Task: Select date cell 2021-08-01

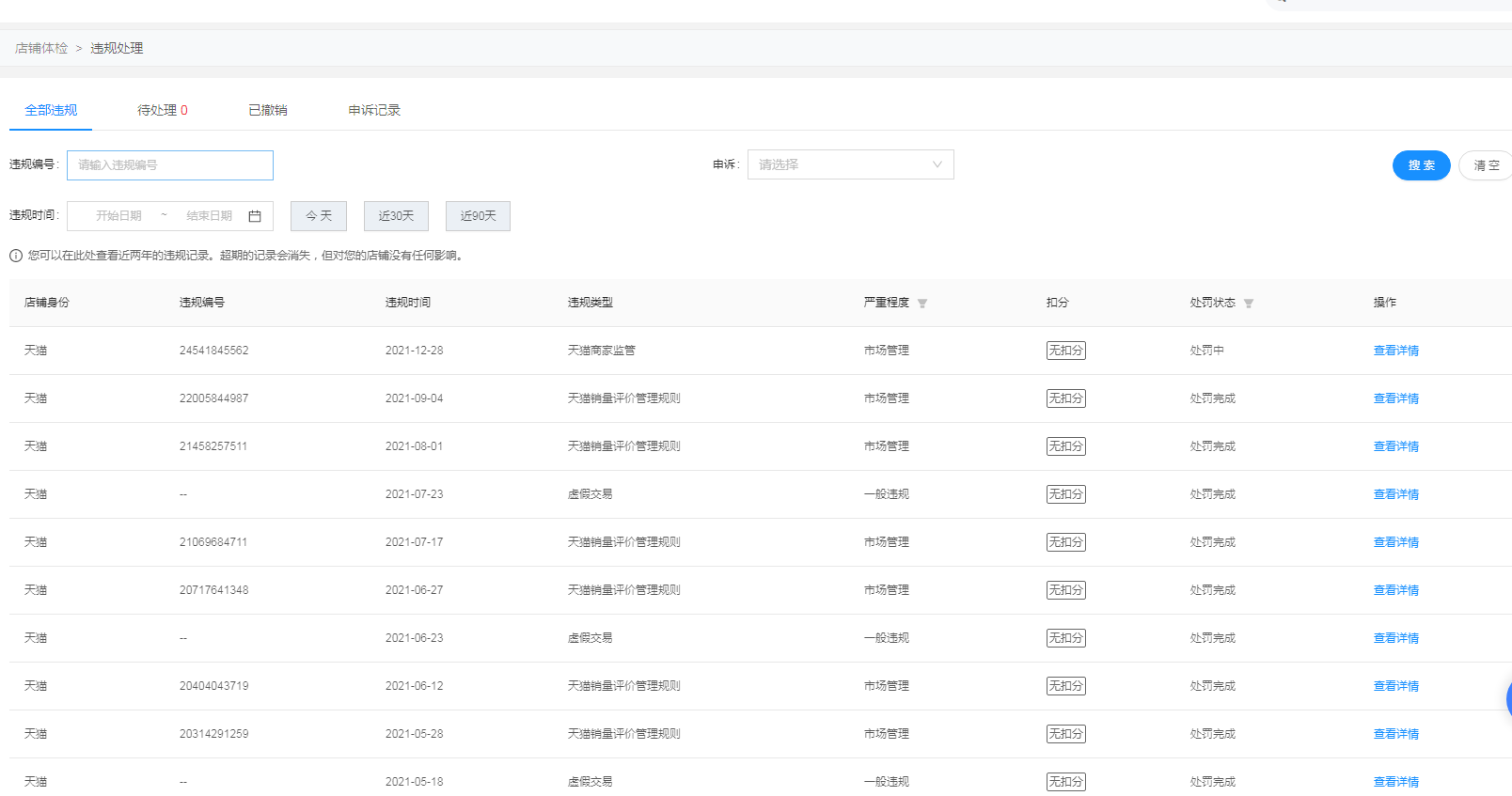Action: point(414,446)
